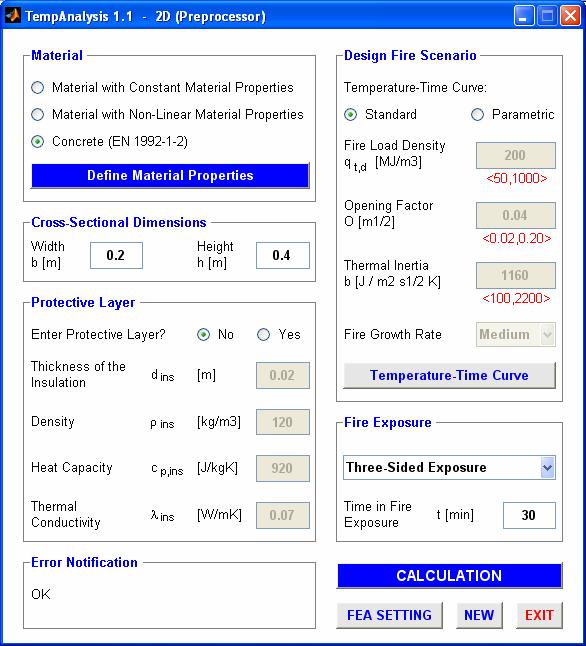Image resolution: width=586 pixels, height=646 pixels.
Task: Expand the Fire Growth Rate dropdown
Action: [516, 334]
